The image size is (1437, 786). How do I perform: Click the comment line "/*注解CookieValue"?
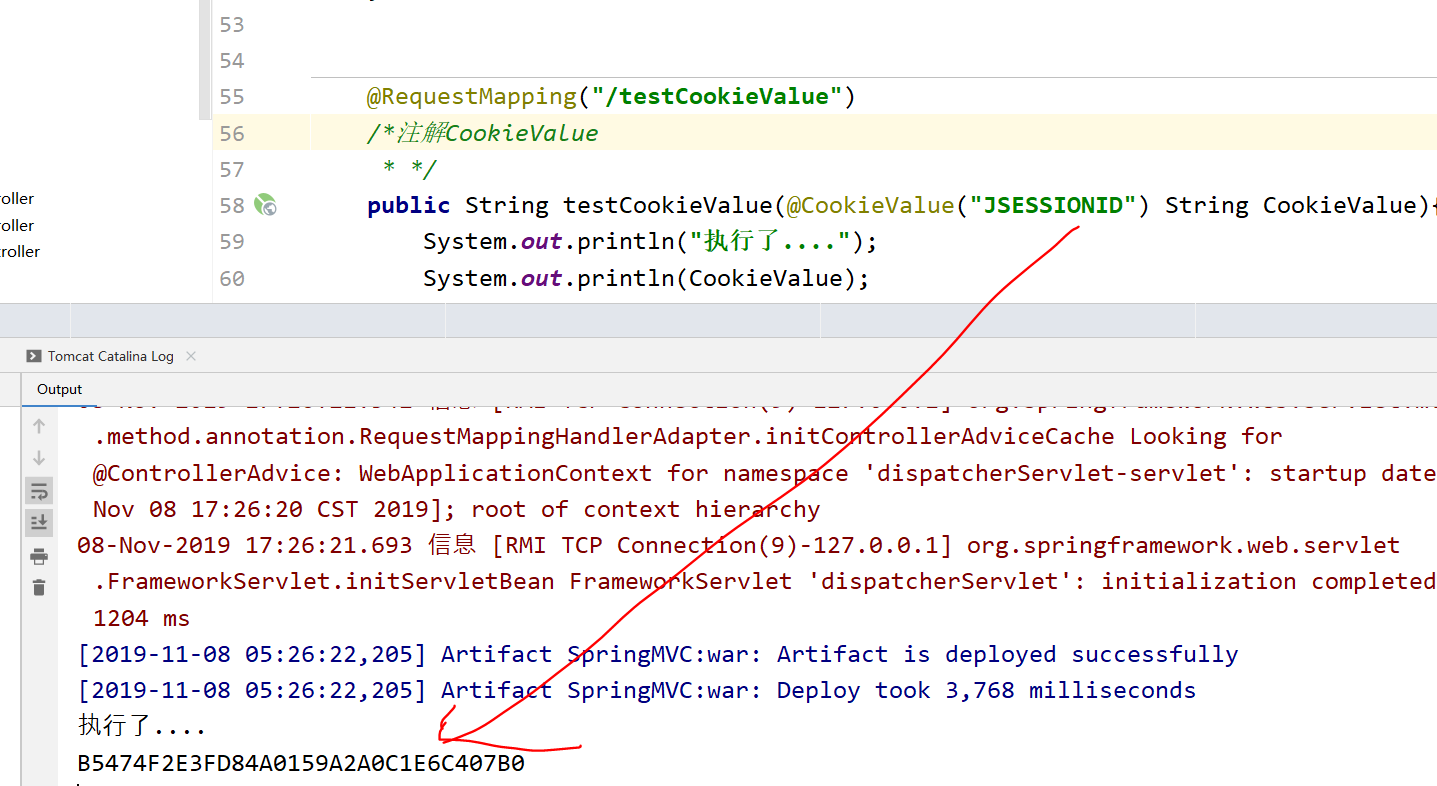tap(483, 133)
